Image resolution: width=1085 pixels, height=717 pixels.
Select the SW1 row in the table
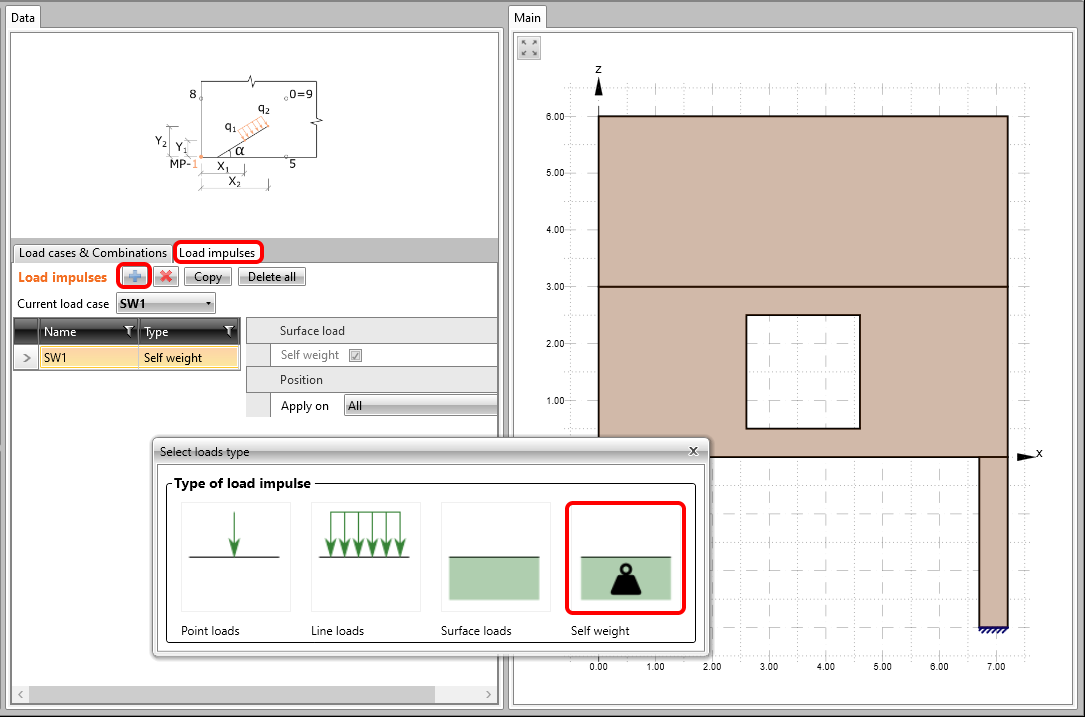point(88,357)
